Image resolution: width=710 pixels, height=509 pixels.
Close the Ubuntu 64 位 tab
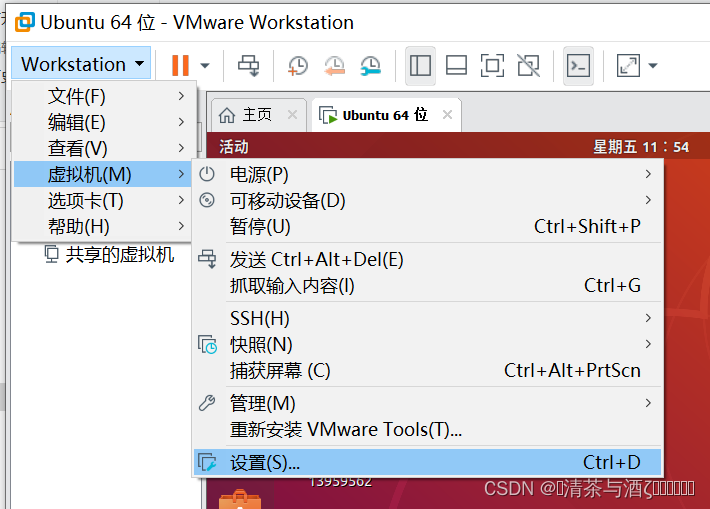(447, 115)
